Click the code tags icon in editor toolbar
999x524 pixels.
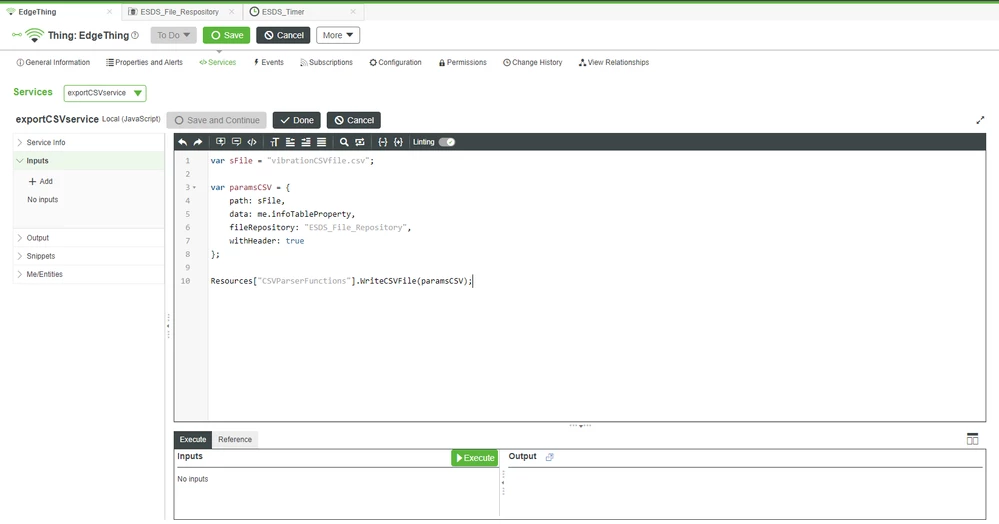pyautogui.click(x=252, y=142)
